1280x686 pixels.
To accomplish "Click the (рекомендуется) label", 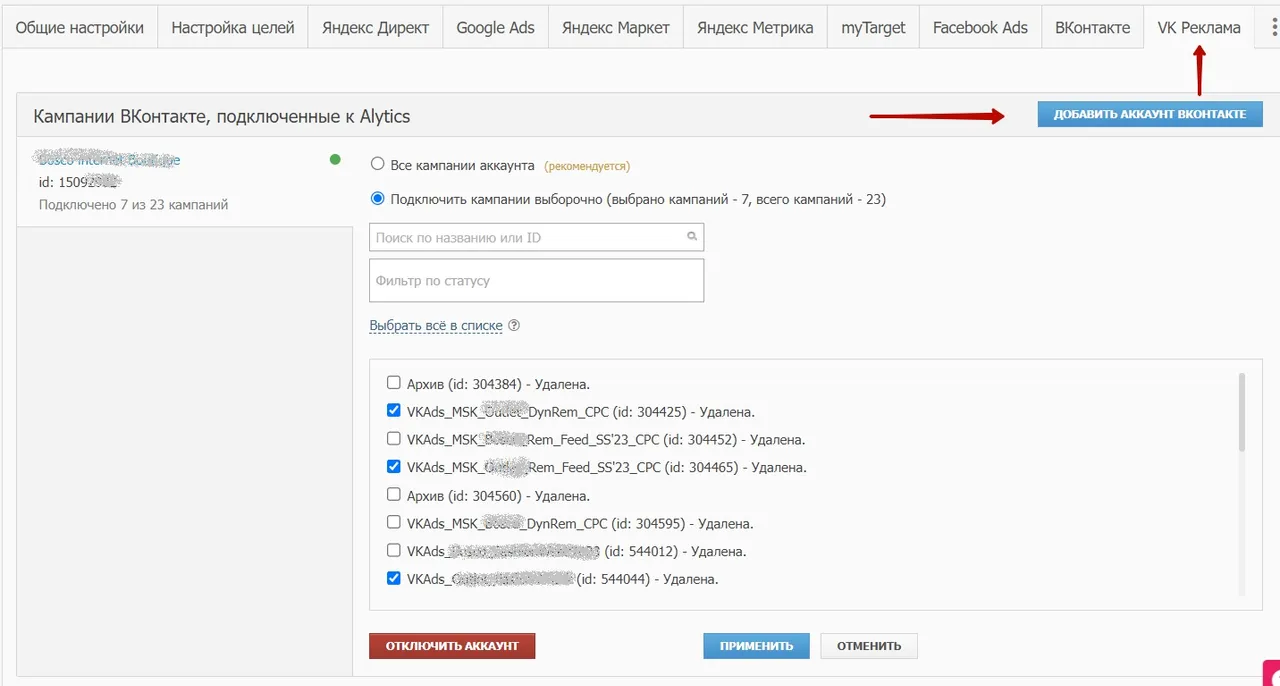I will (587, 166).
